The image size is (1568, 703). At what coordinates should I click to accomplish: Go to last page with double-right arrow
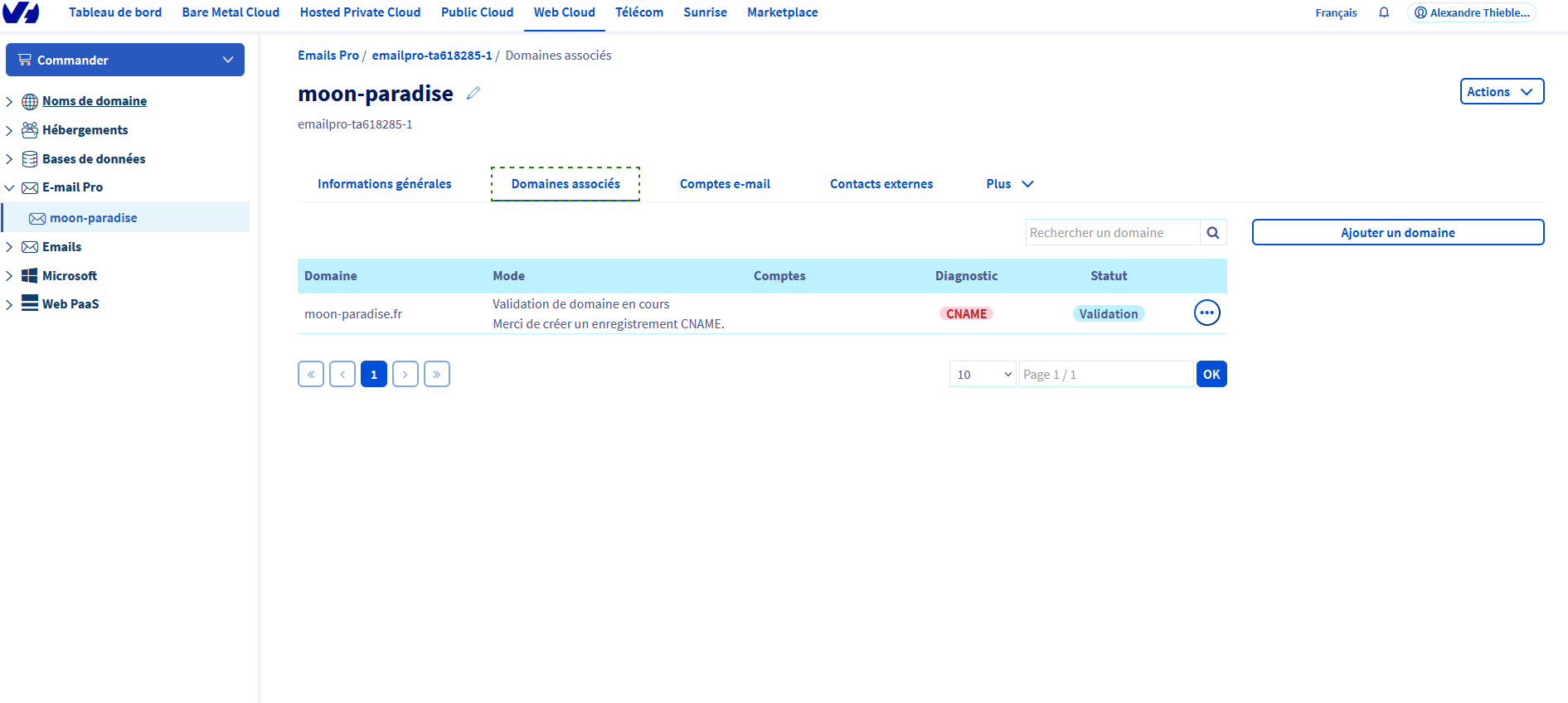[437, 375]
